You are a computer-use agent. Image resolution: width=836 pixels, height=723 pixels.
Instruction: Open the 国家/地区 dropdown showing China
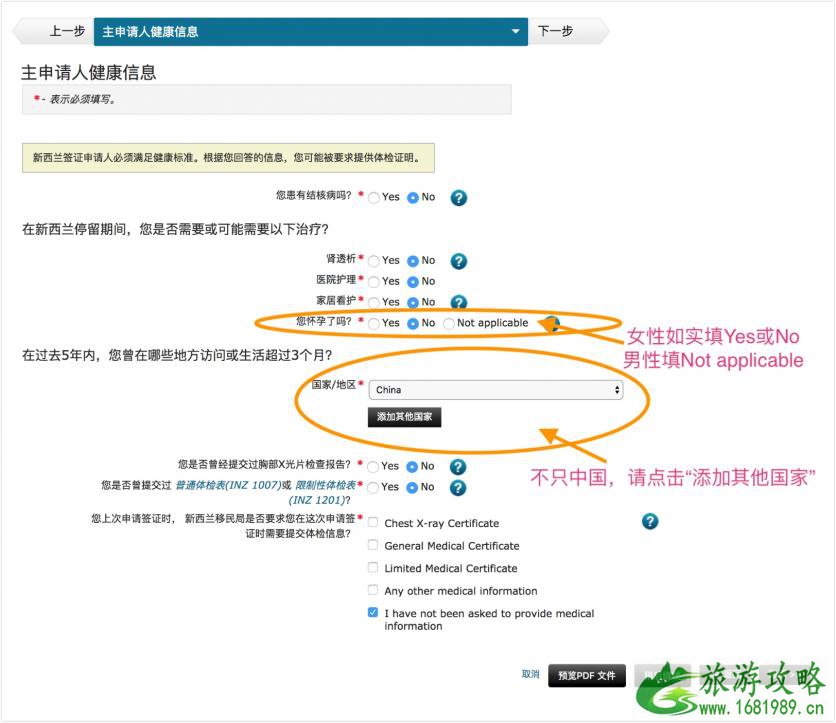tap(495, 388)
